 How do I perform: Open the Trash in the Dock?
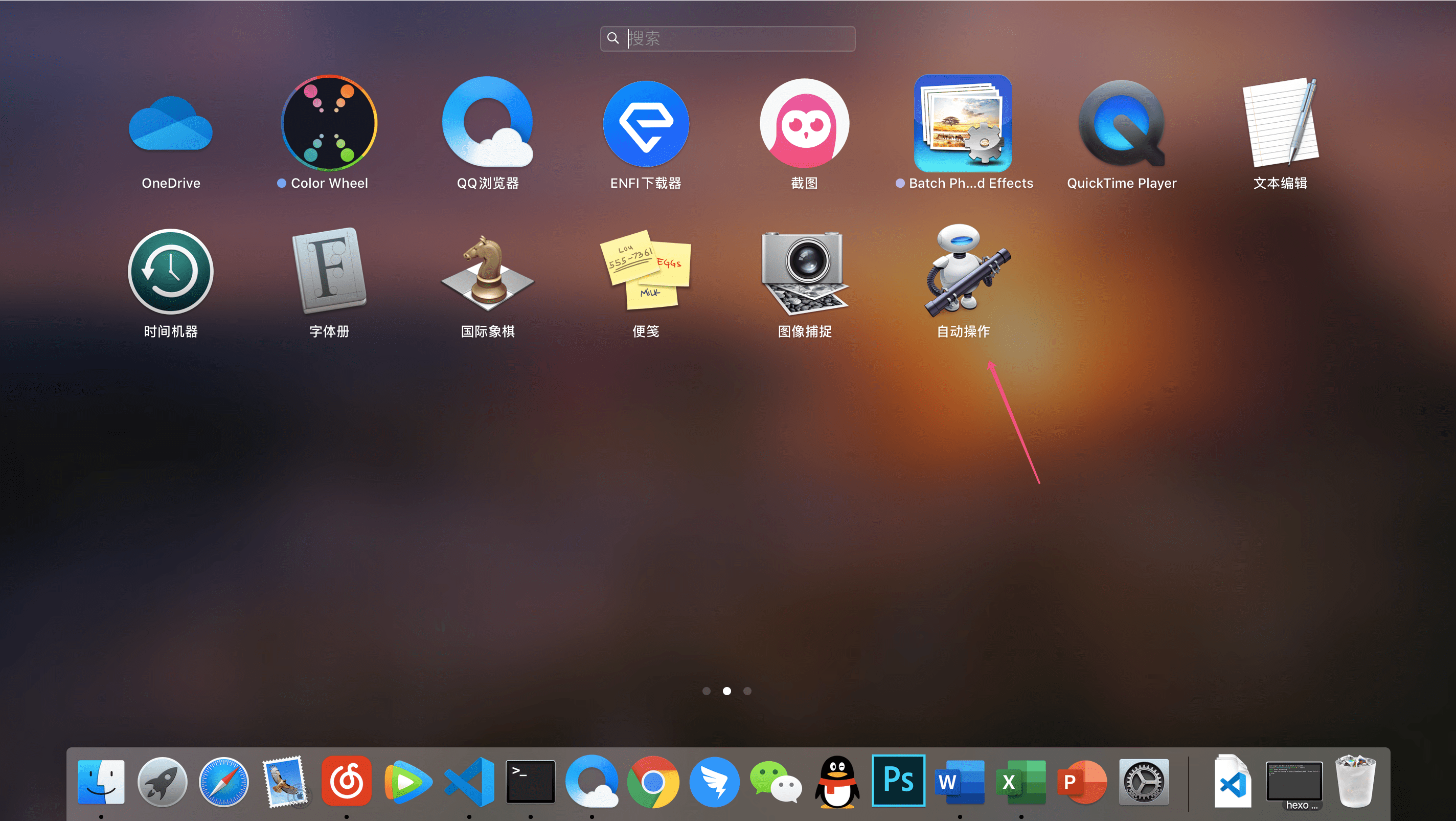[x=1355, y=782]
